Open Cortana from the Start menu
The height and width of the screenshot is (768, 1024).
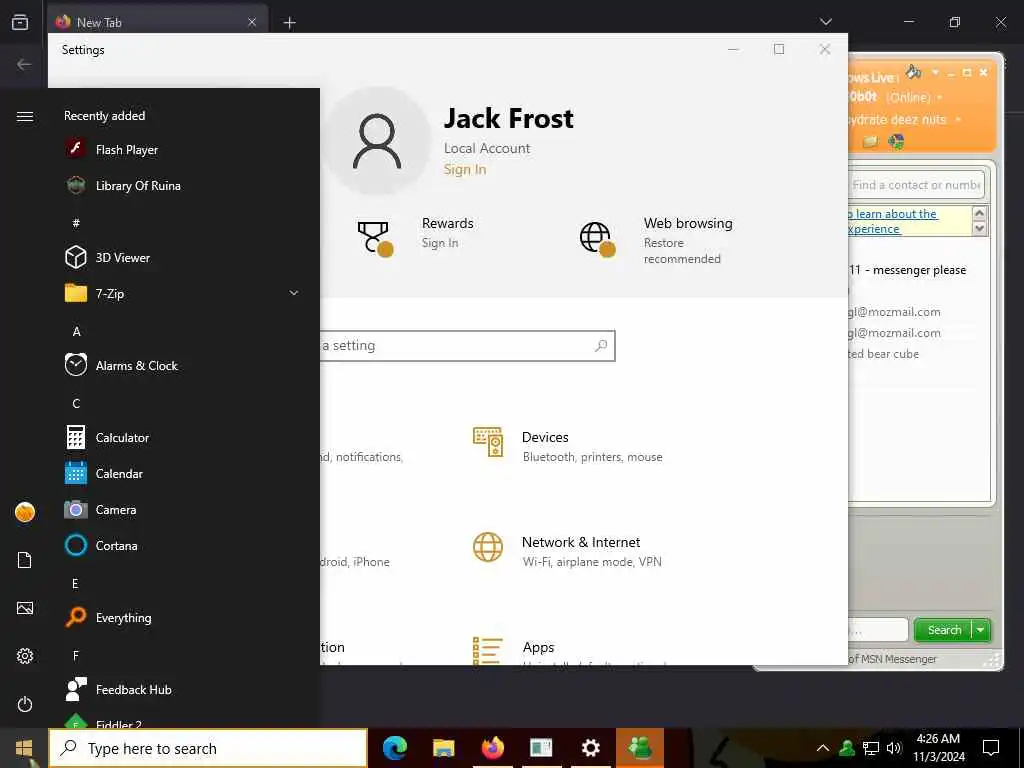pos(183,545)
